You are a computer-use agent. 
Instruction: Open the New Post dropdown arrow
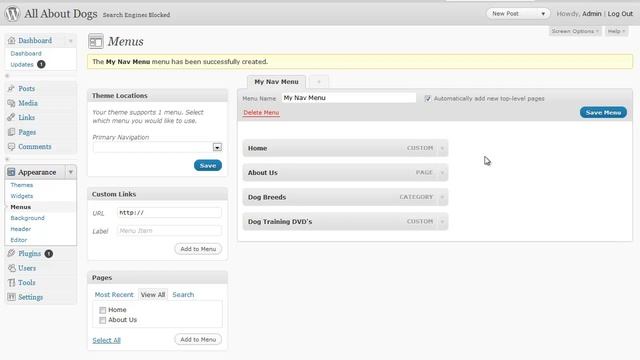tap(543, 14)
